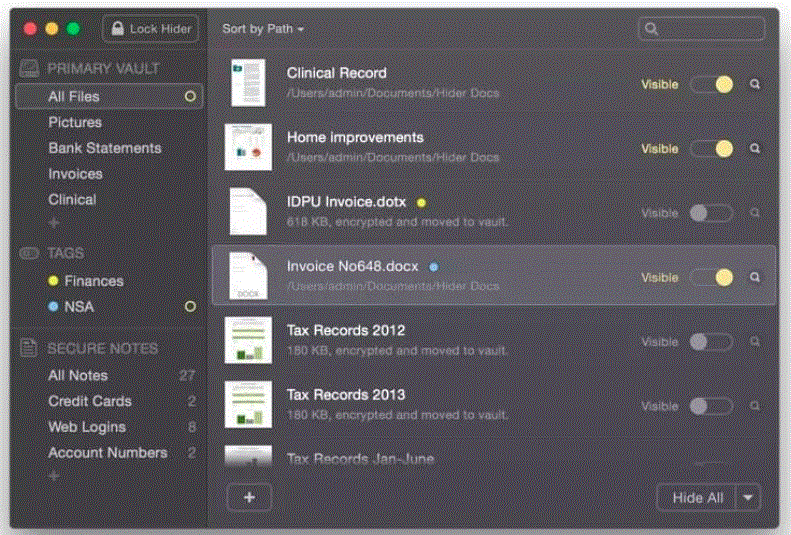This screenshot has height=535, width=791.
Task: Click the Tax Records 2012 thumbnail
Action: click(248, 340)
